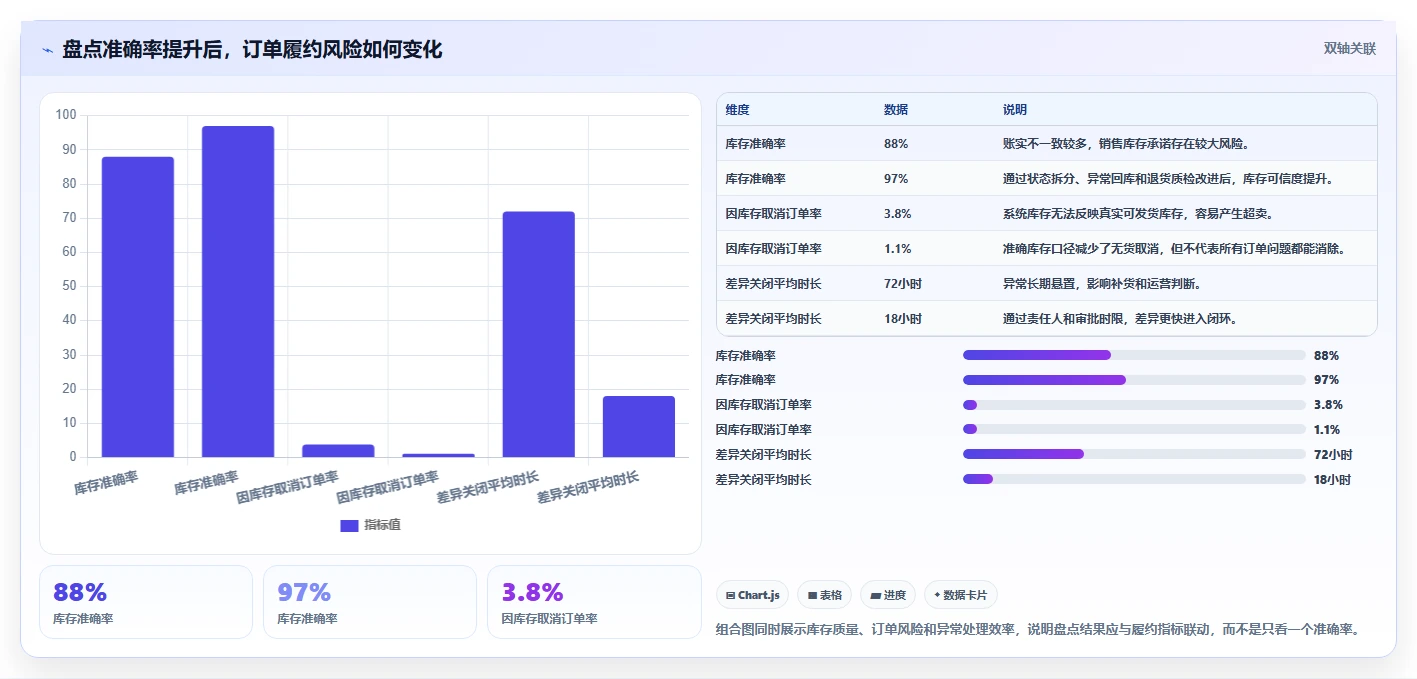This screenshot has height=679, width=1417.
Task: Click the 数据 table column header
Action: click(896, 110)
